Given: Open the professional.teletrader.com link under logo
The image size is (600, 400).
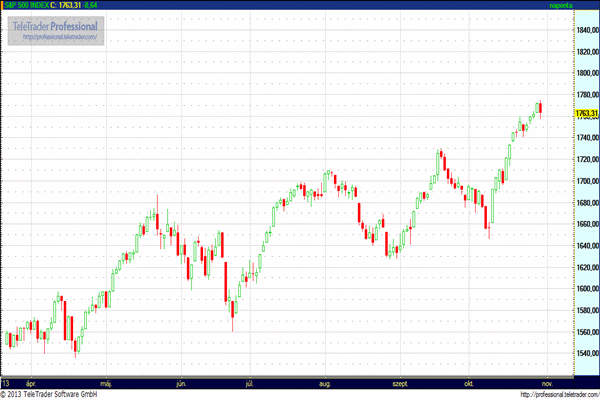Looking at the screenshot, I should [60, 37].
